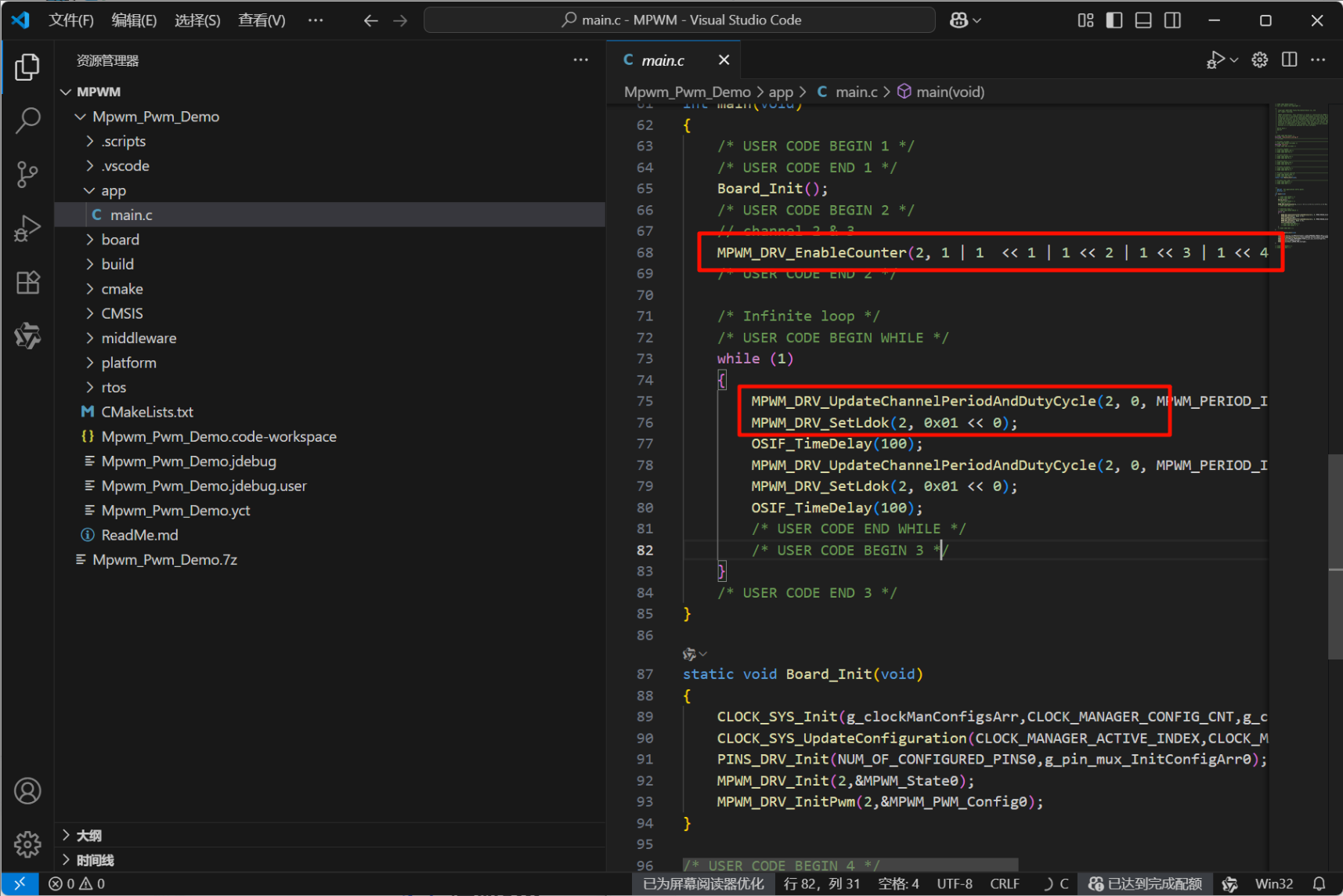The width and height of the screenshot is (1343, 896).
Task: Click the command center search box
Action: click(679, 20)
